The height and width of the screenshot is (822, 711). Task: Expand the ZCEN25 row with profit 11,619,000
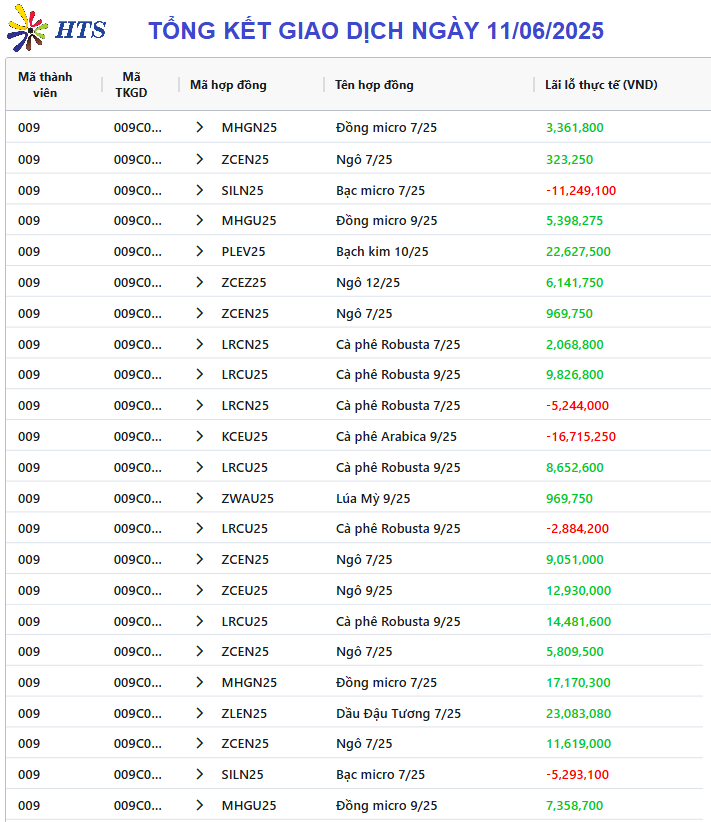[x=199, y=743]
